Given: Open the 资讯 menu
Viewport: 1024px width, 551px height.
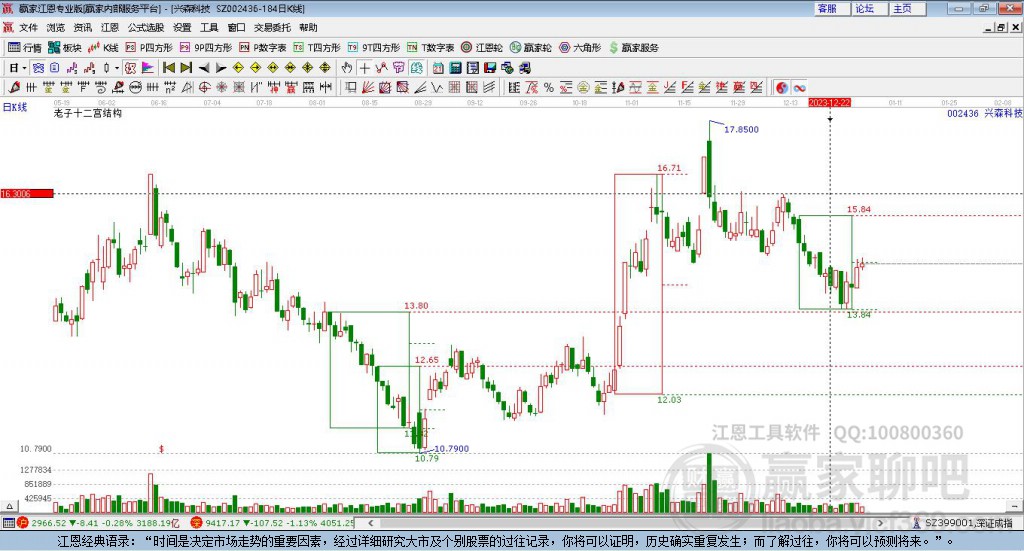Looking at the screenshot, I should (x=82, y=27).
